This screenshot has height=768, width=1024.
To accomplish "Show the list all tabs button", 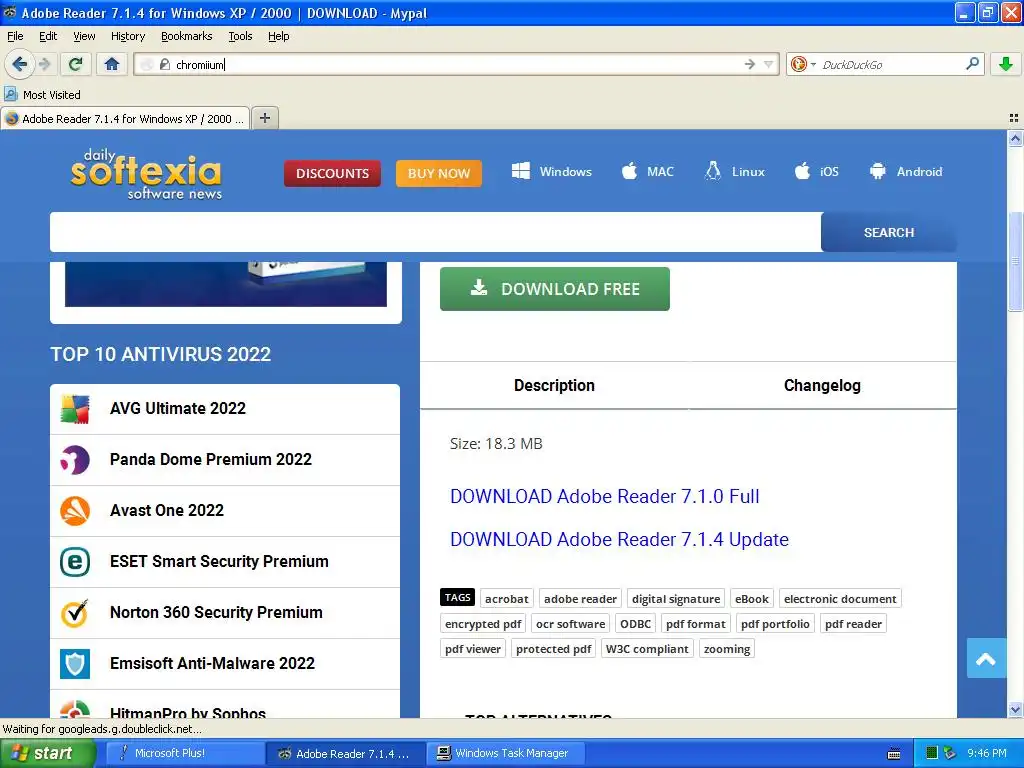I will pos(1014,118).
